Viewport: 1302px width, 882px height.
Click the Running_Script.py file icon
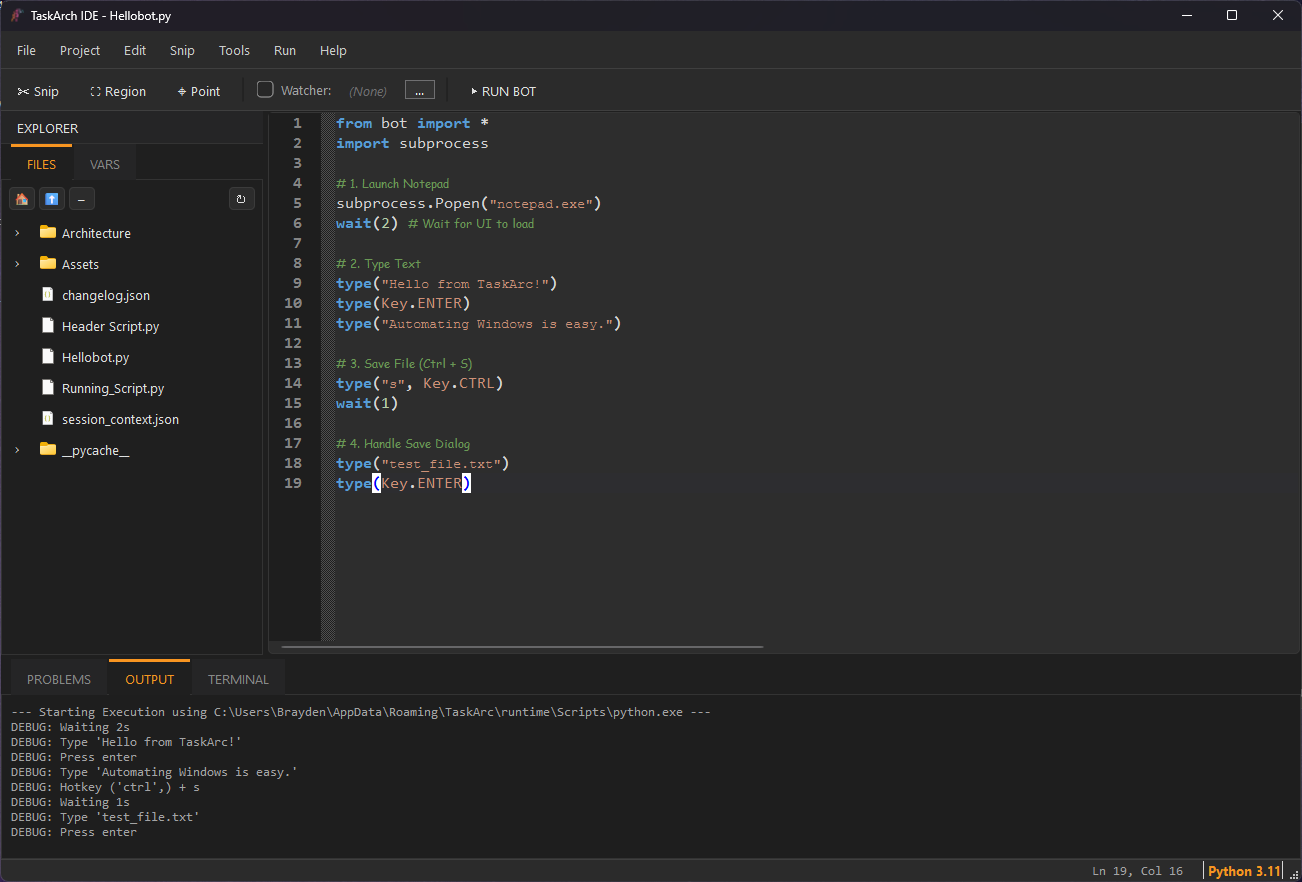pos(48,387)
